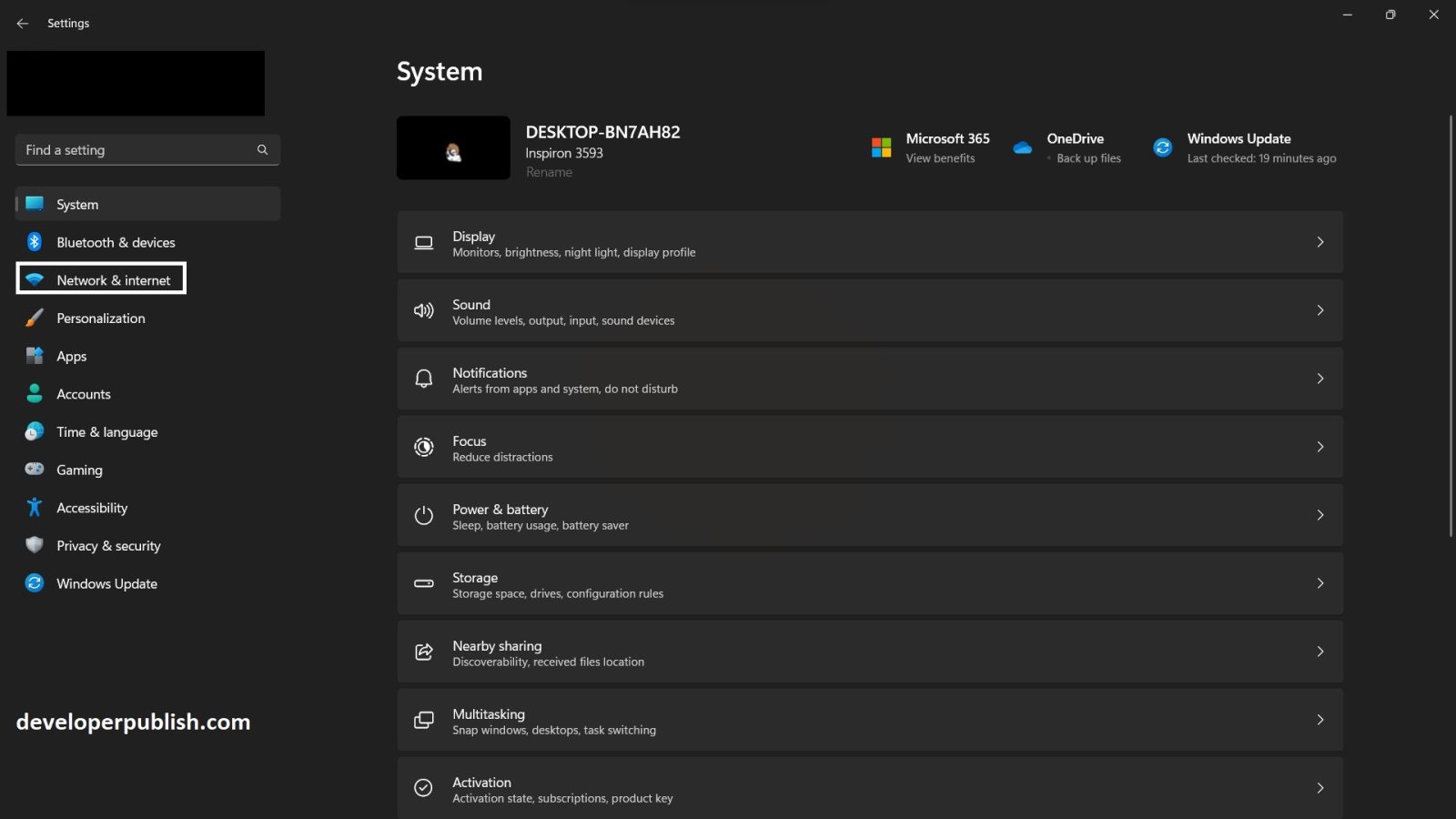Image resolution: width=1456 pixels, height=819 pixels.
Task: Expand the Nearby sharing row chevron
Action: [x=1320, y=652]
